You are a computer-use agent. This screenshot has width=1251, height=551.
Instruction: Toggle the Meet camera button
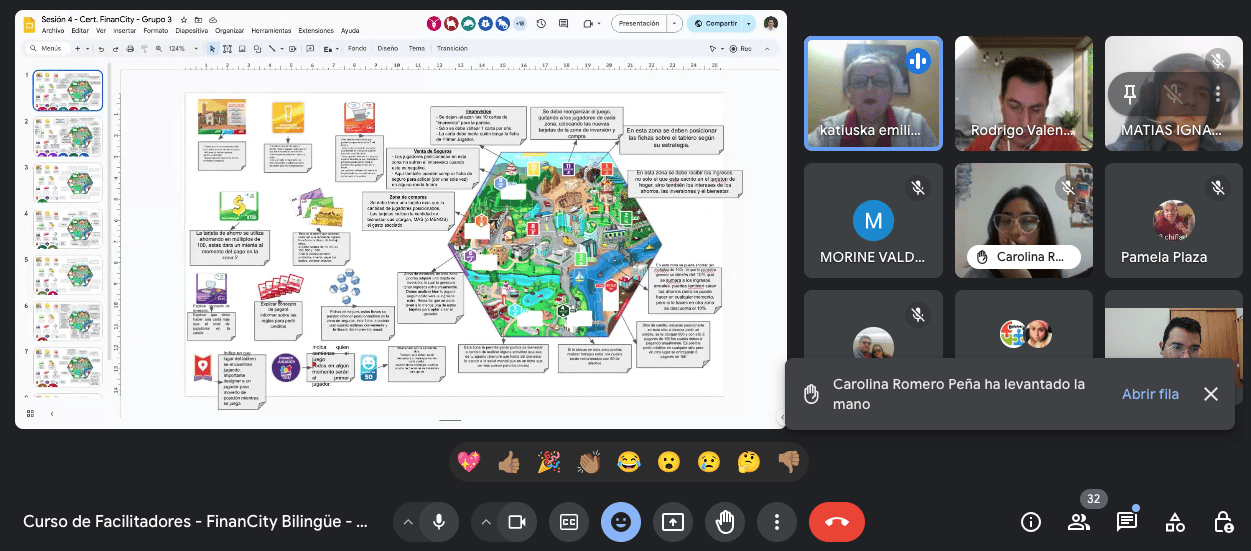(516, 521)
